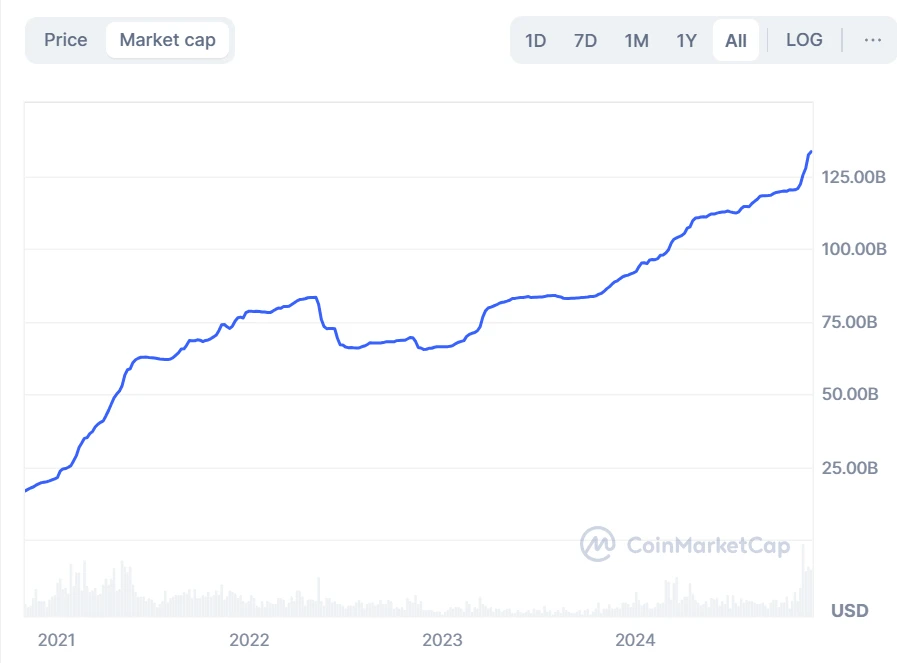Screen dimensions: 897x663
Task: Toggle the LOG scale option
Action: [804, 40]
